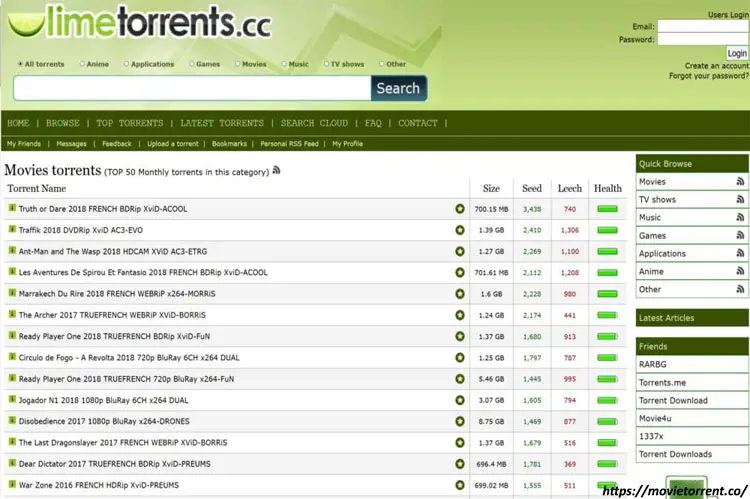This screenshot has width=750, height=499.
Task: Bookmark star for Disobedience 2017 torrent
Action: (460, 421)
